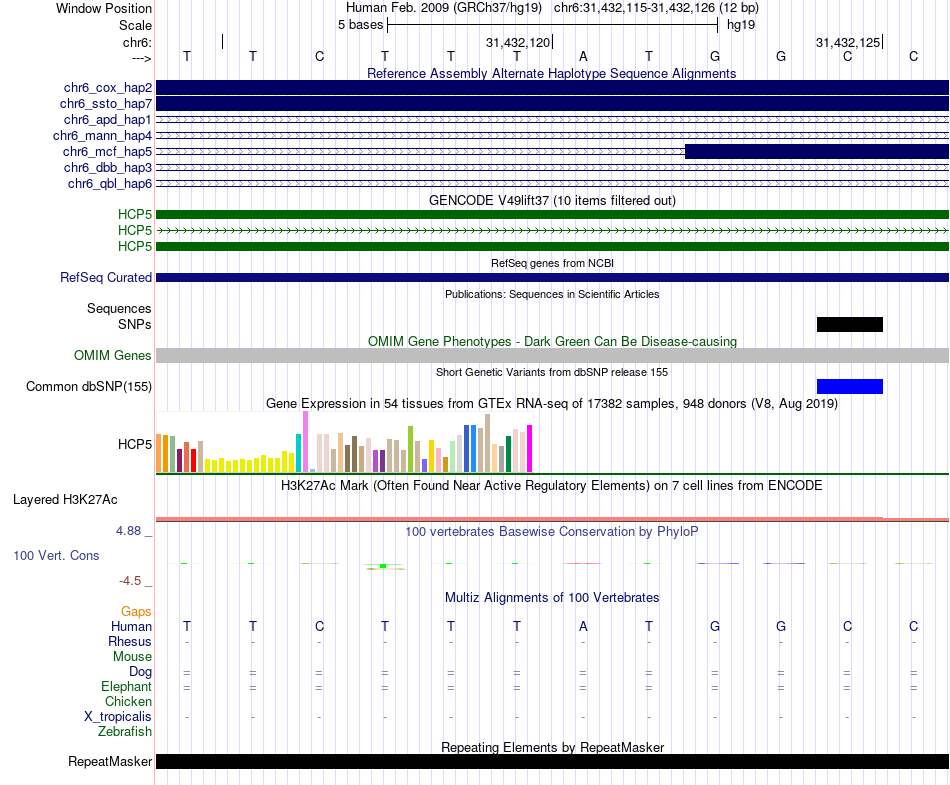This screenshot has width=950, height=785.
Task: Click the Rhesus species label
Action: 130,641
